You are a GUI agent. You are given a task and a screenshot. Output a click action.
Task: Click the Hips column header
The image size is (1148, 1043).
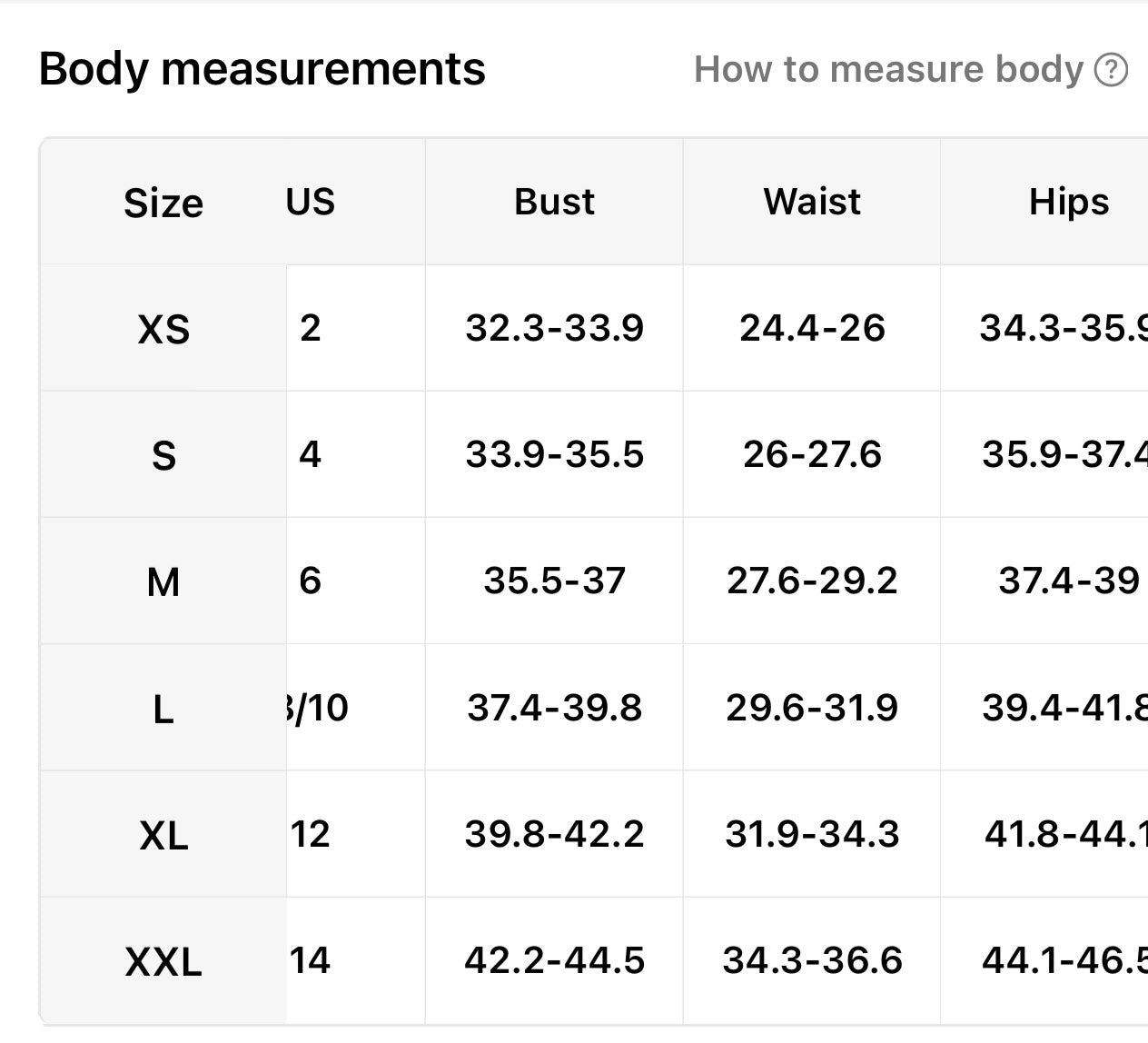coord(1069,202)
